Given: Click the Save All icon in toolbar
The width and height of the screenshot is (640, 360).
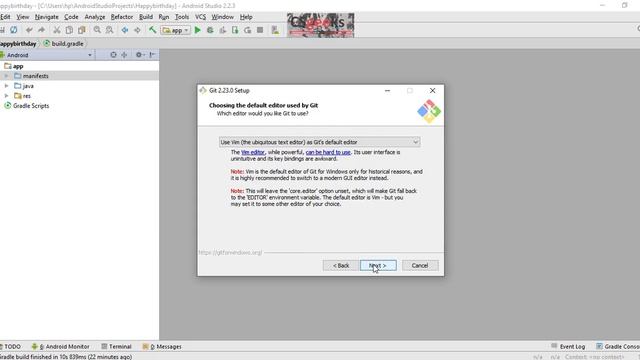Looking at the screenshot, I should (2, 30).
